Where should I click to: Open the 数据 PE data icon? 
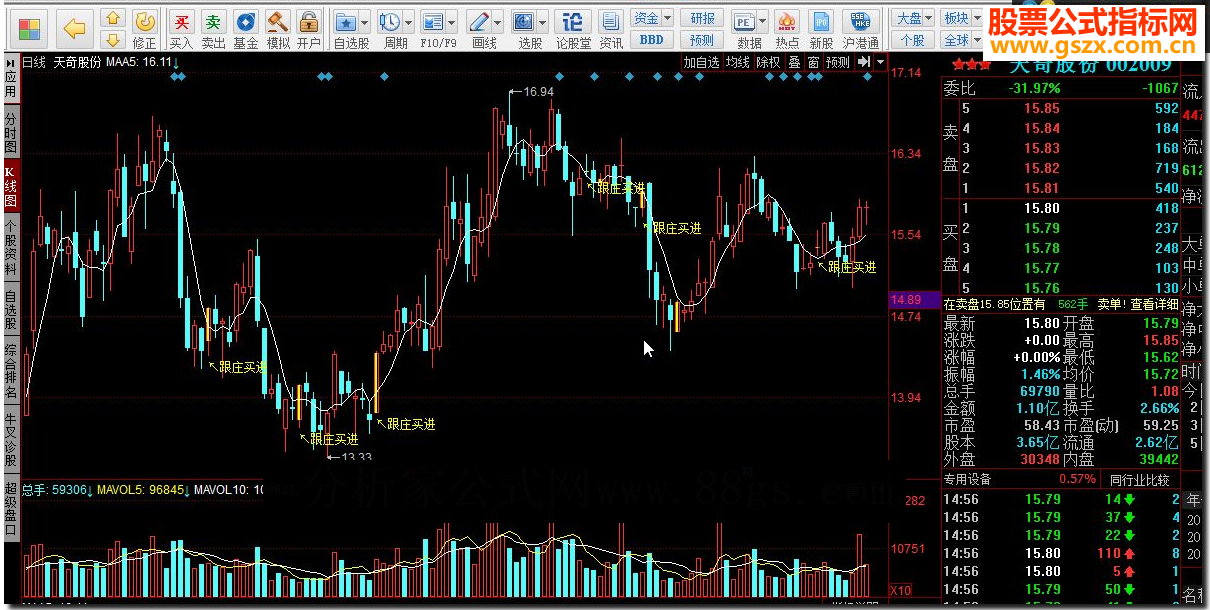[745, 21]
